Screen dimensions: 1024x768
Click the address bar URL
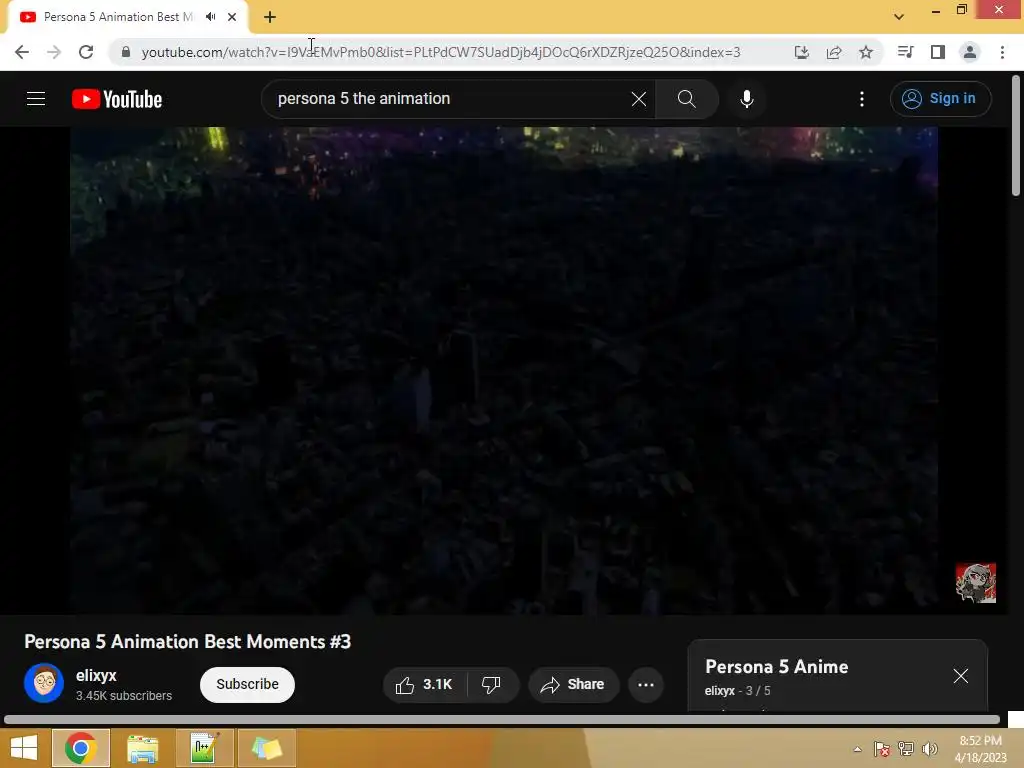coord(441,52)
